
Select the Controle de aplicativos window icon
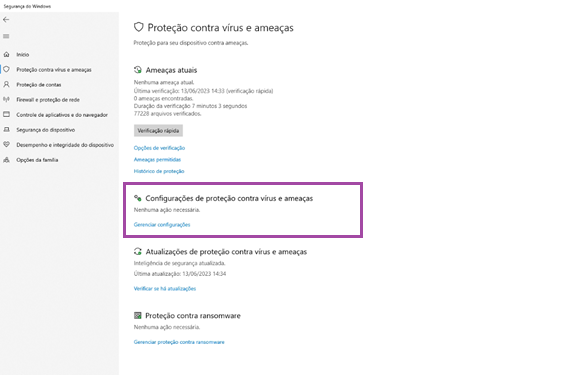coord(6,115)
